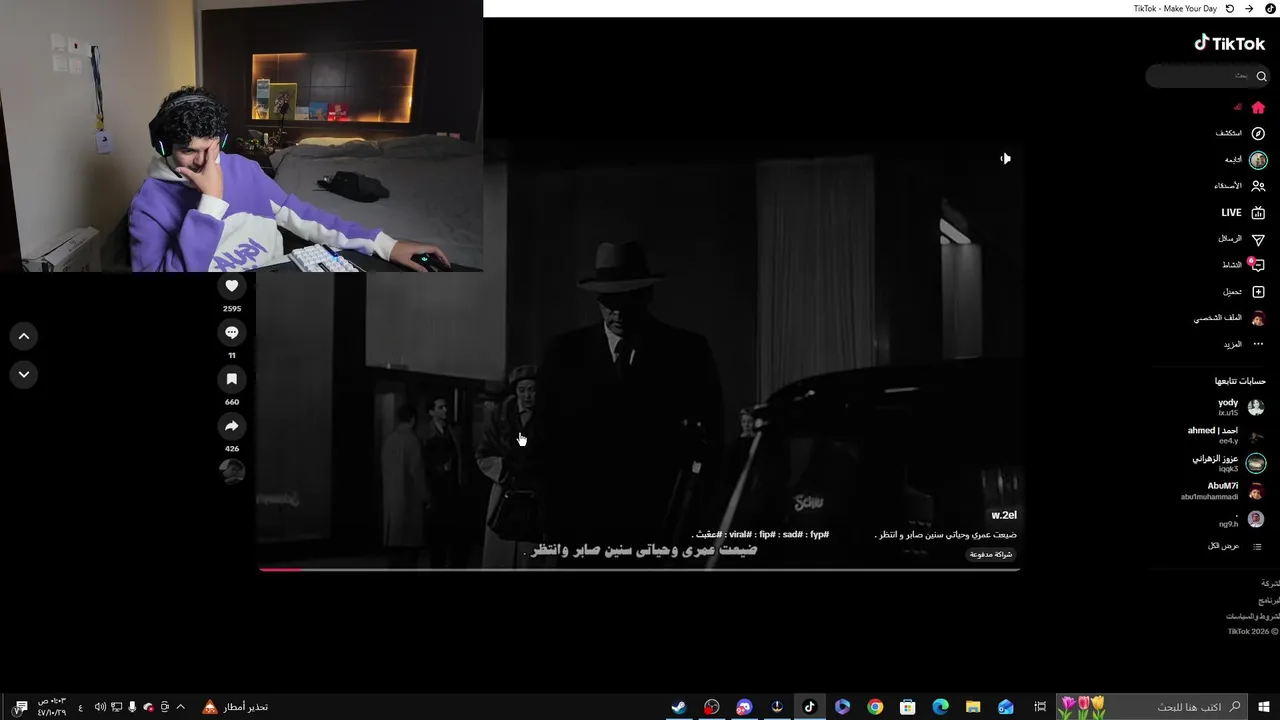Open the Home feed icon

1258,107
